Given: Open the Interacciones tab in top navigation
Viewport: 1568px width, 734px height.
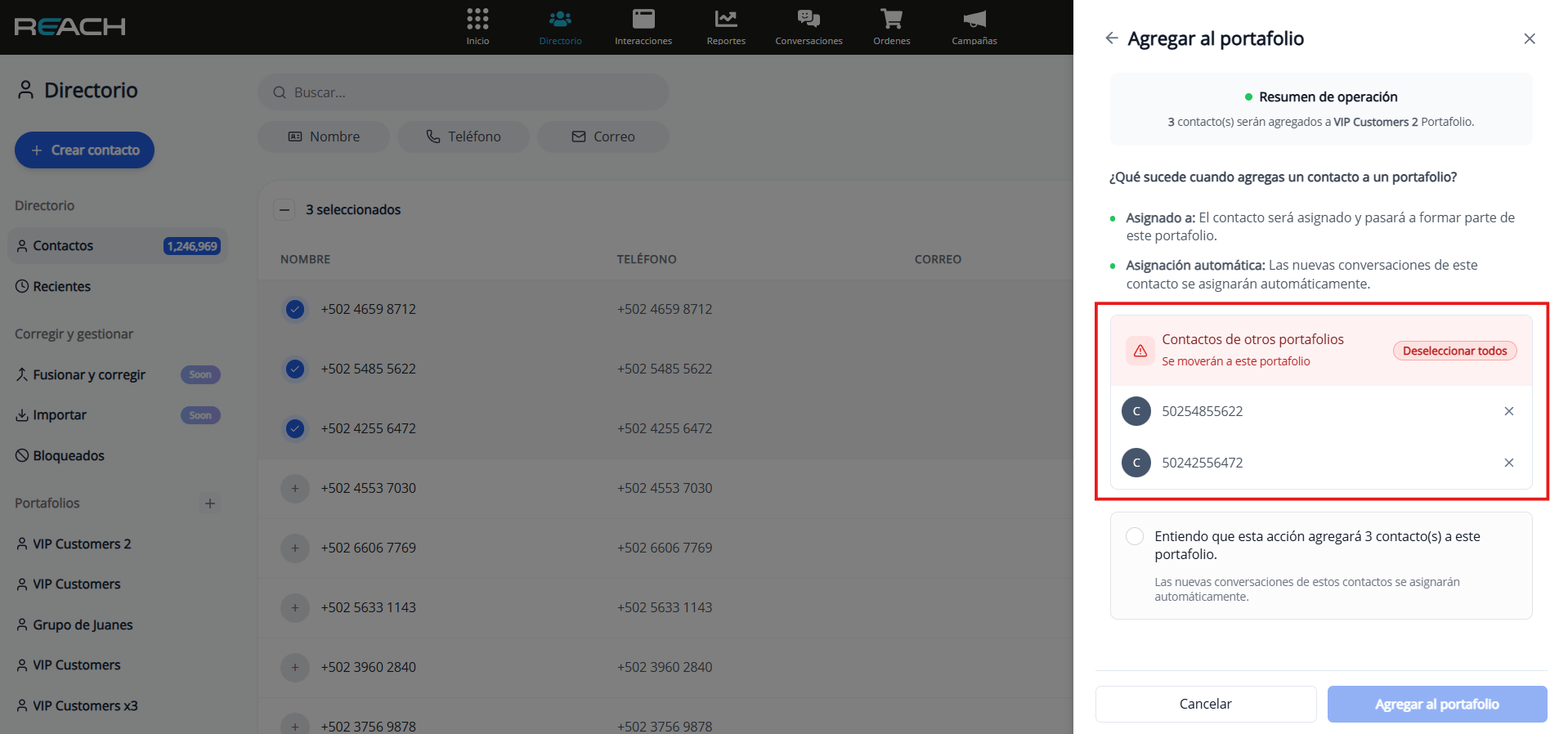Looking at the screenshot, I should coord(643,26).
